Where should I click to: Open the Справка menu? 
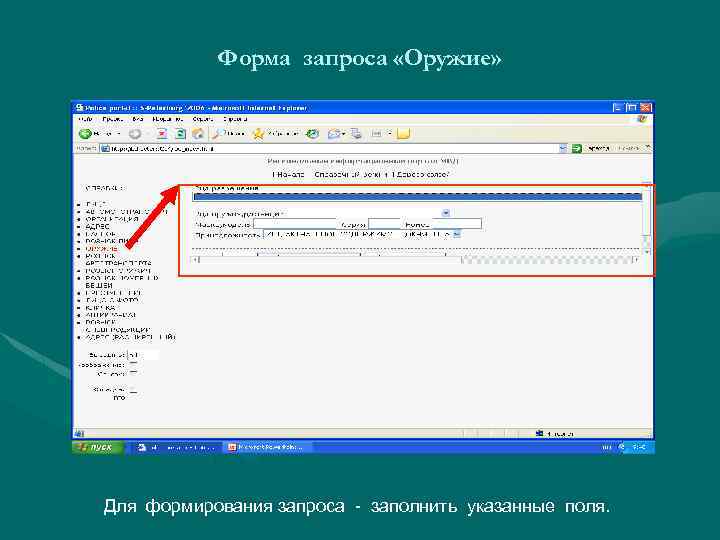pyautogui.click(x=235, y=119)
